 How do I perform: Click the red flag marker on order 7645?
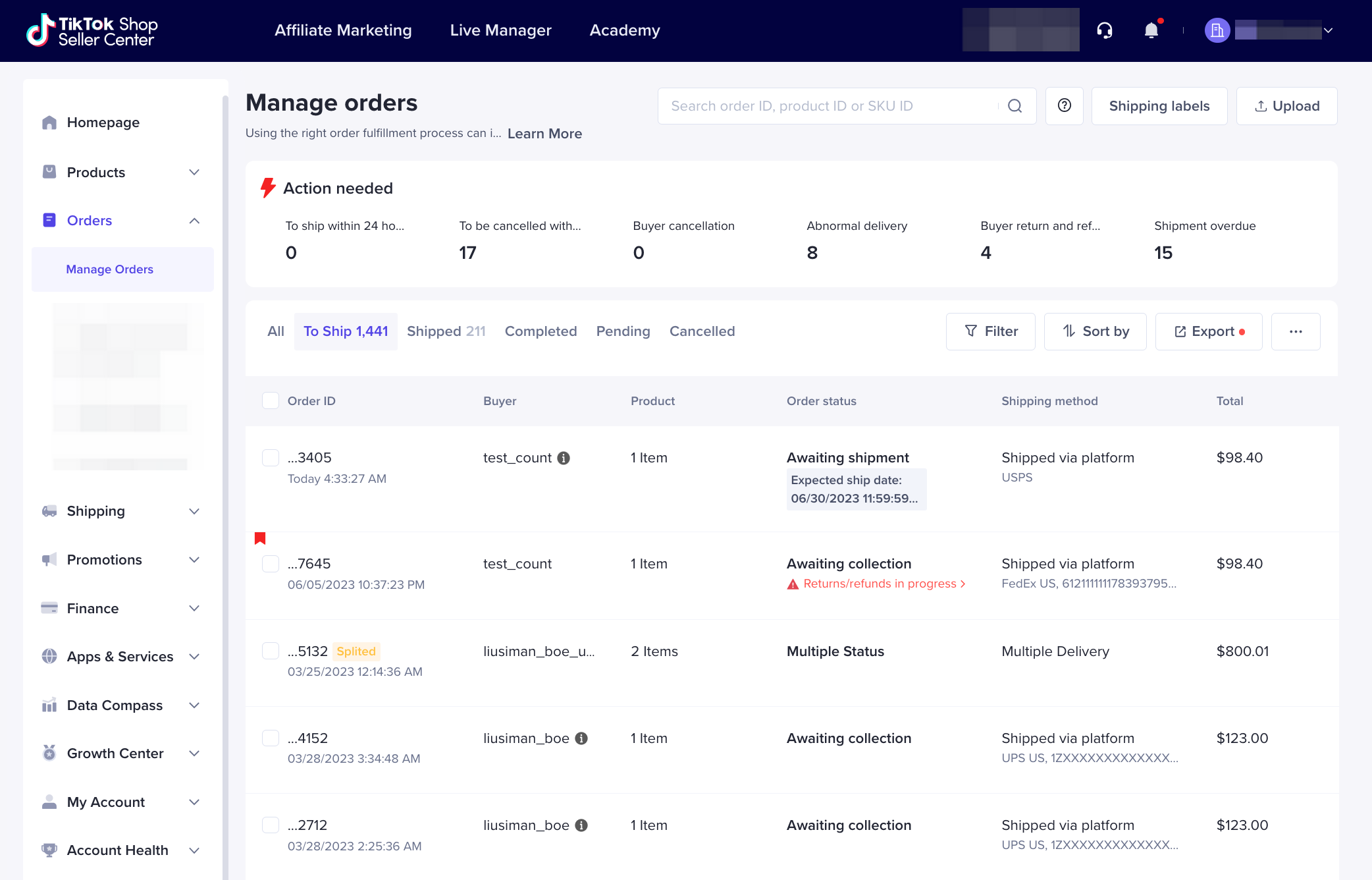click(x=260, y=539)
